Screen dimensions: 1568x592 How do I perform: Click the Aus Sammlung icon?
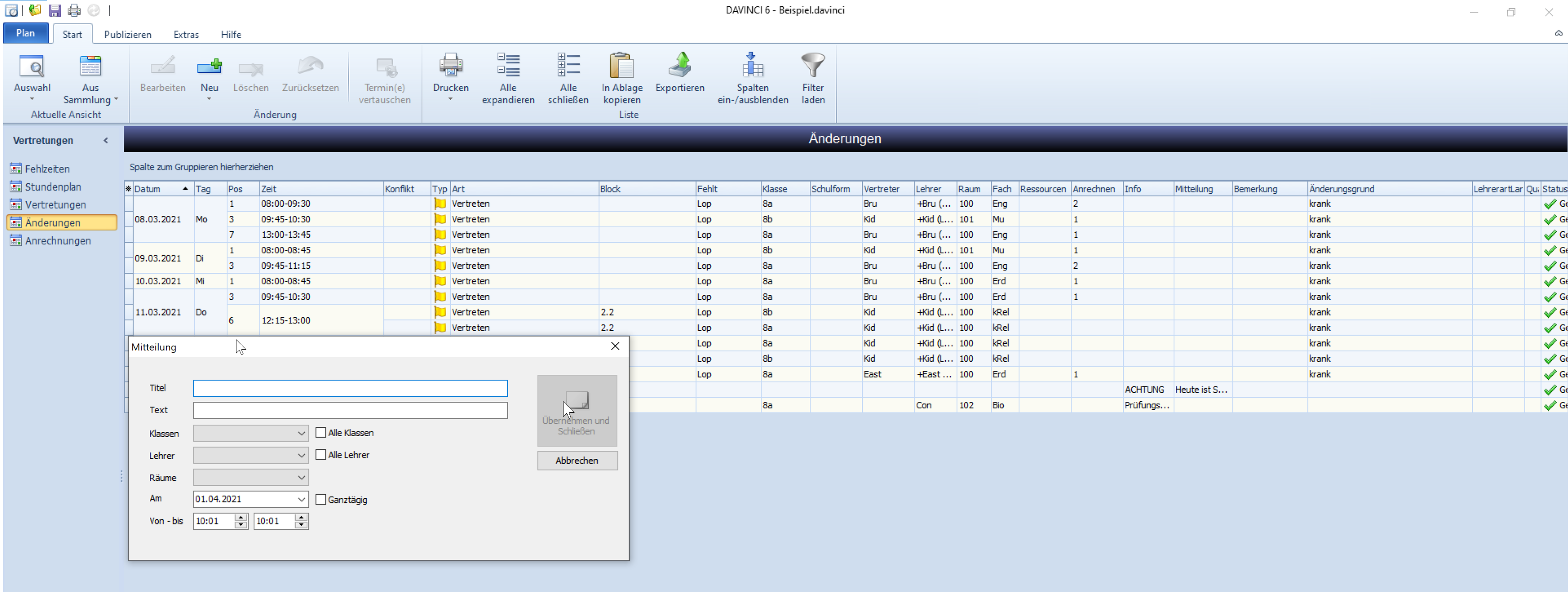[x=90, y=66]
